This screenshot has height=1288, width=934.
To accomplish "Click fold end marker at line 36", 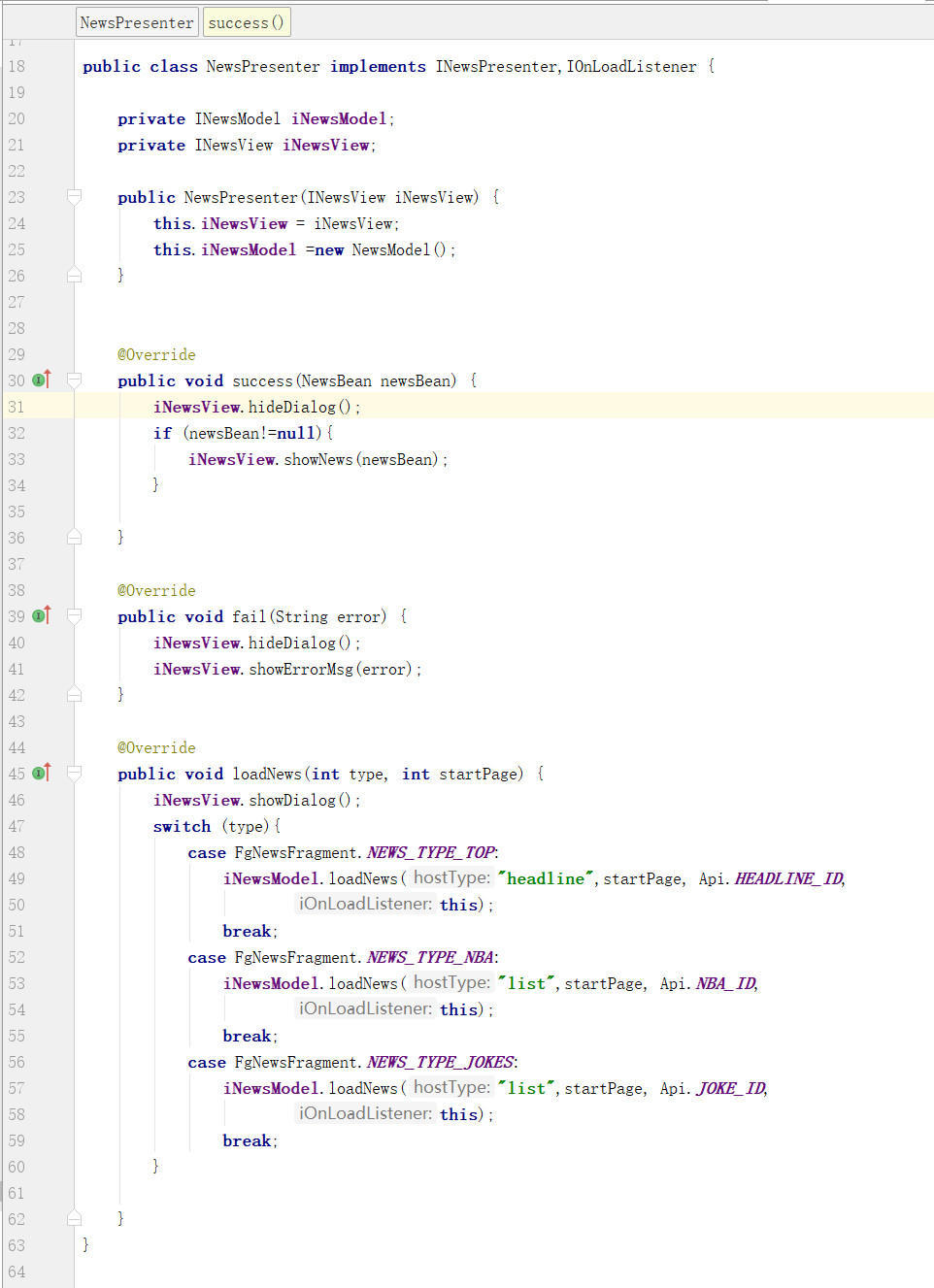I will pos(74,537).
